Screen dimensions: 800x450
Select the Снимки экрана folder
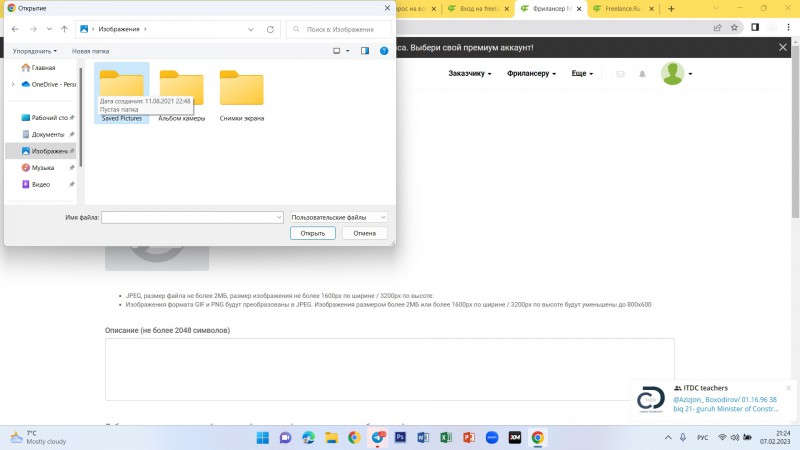point(242,96)
